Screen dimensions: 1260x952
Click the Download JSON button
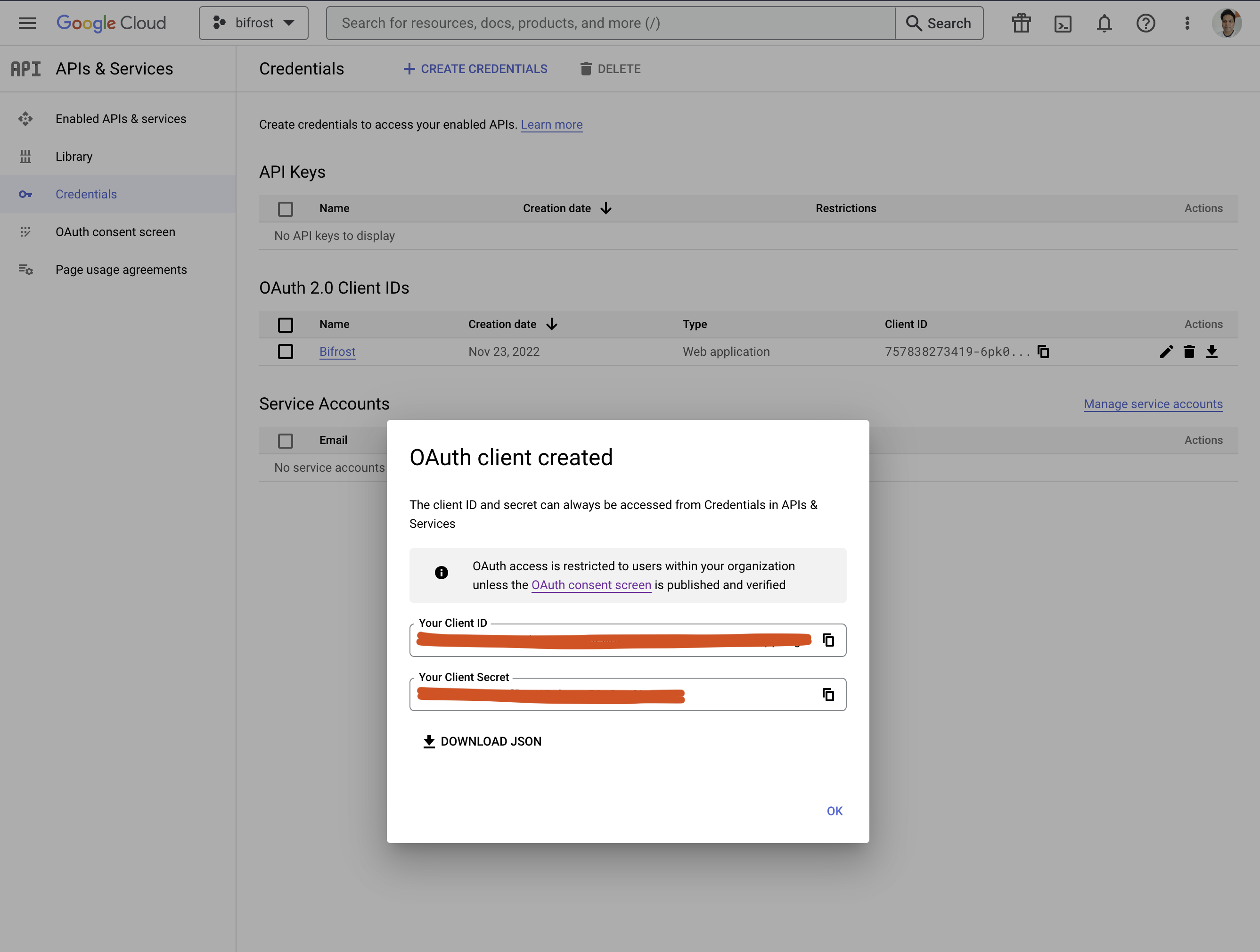[483, 741]
